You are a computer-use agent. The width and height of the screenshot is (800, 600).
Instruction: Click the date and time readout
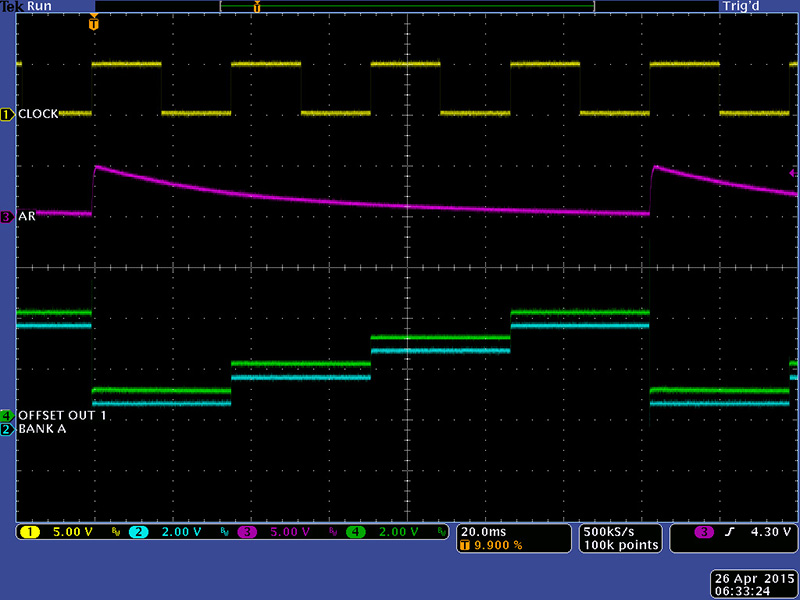pyautogui.click(x=752, y=584)
